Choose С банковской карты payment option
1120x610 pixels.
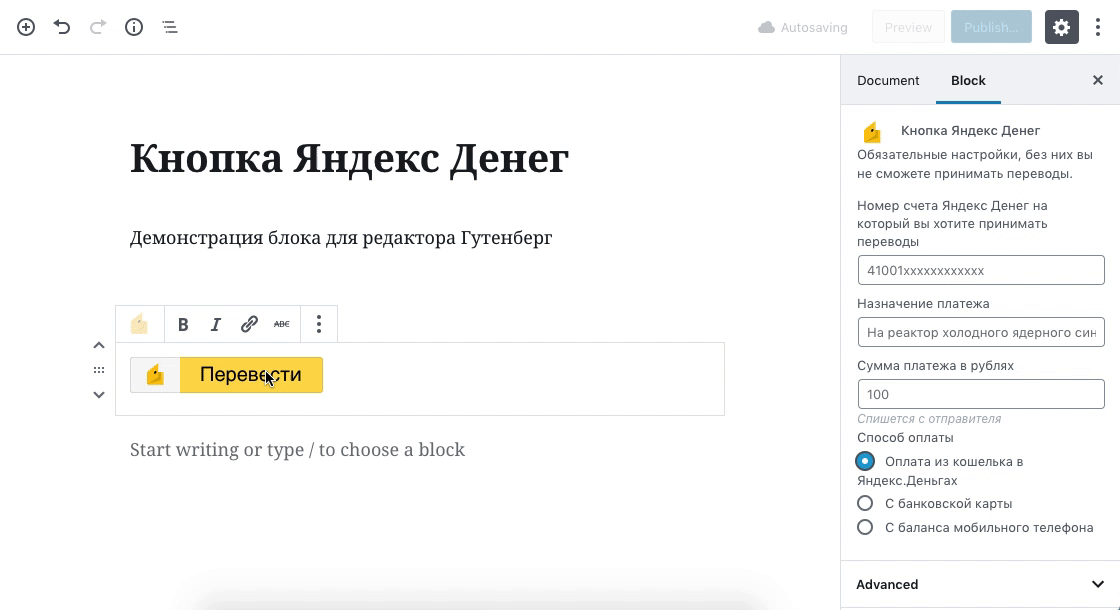pyautogui.click(x=865, y=503)
